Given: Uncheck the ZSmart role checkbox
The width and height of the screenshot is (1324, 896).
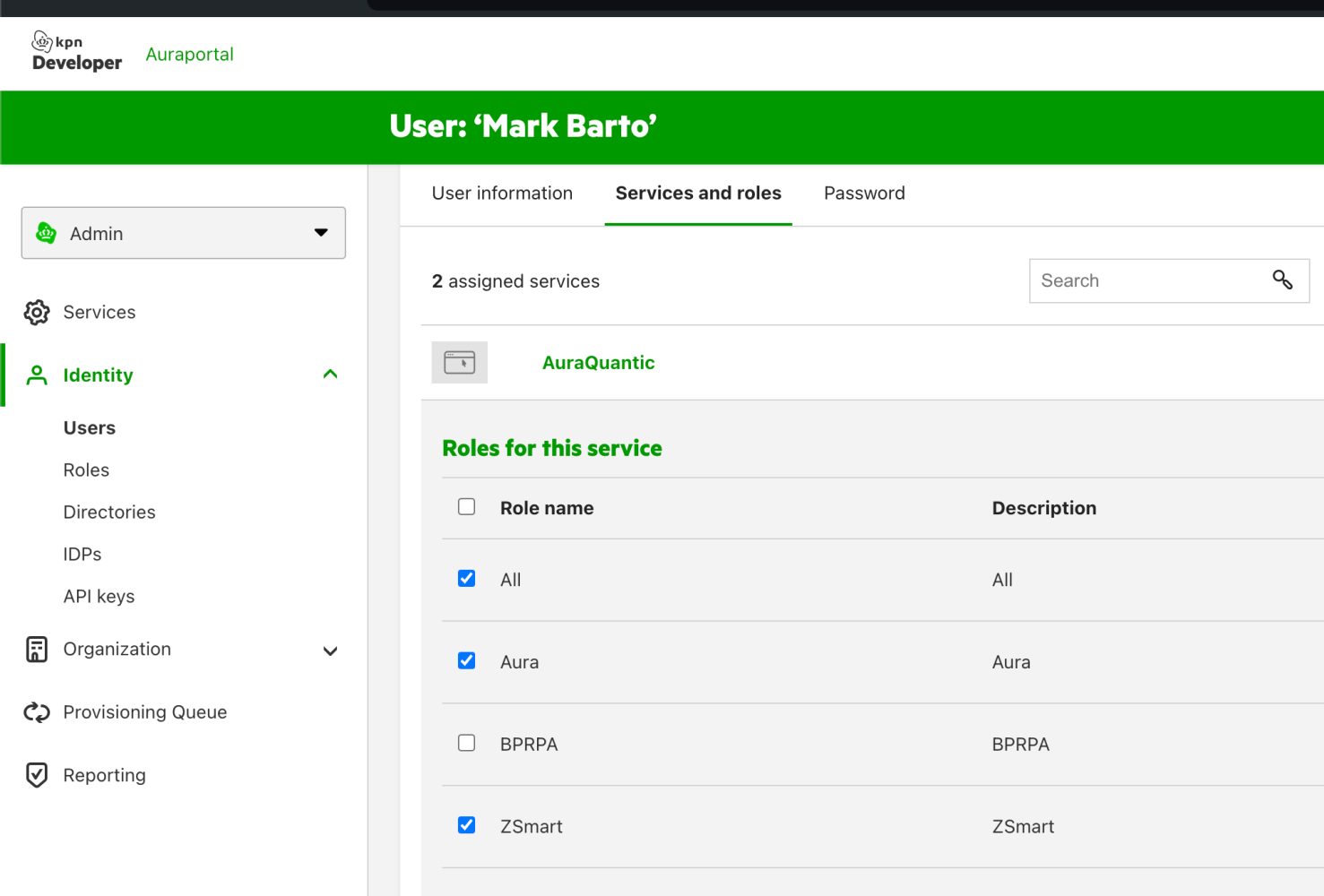Looking at the screenshot, I should click(467, 825).
